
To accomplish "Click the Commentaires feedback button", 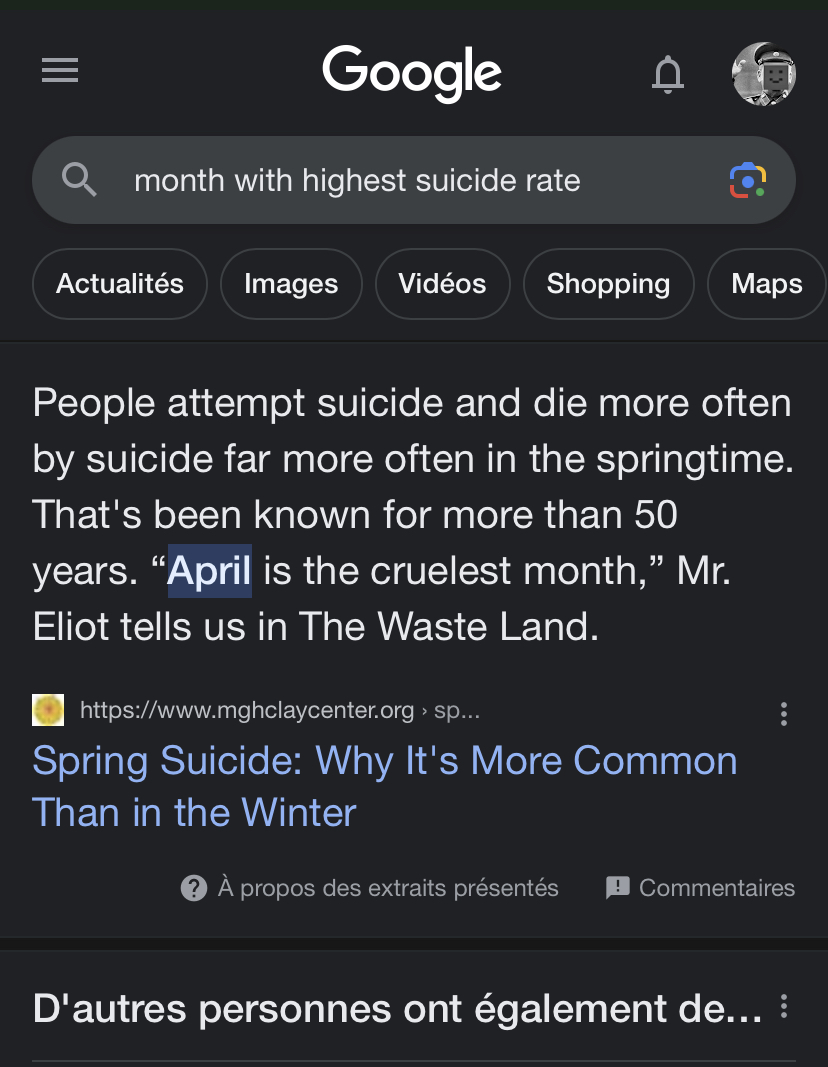I will [700, 888].
